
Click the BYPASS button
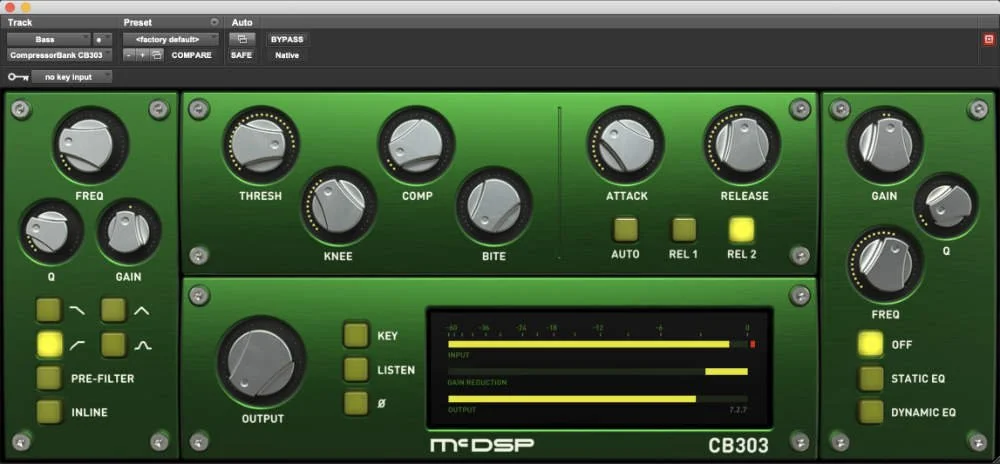287,40
